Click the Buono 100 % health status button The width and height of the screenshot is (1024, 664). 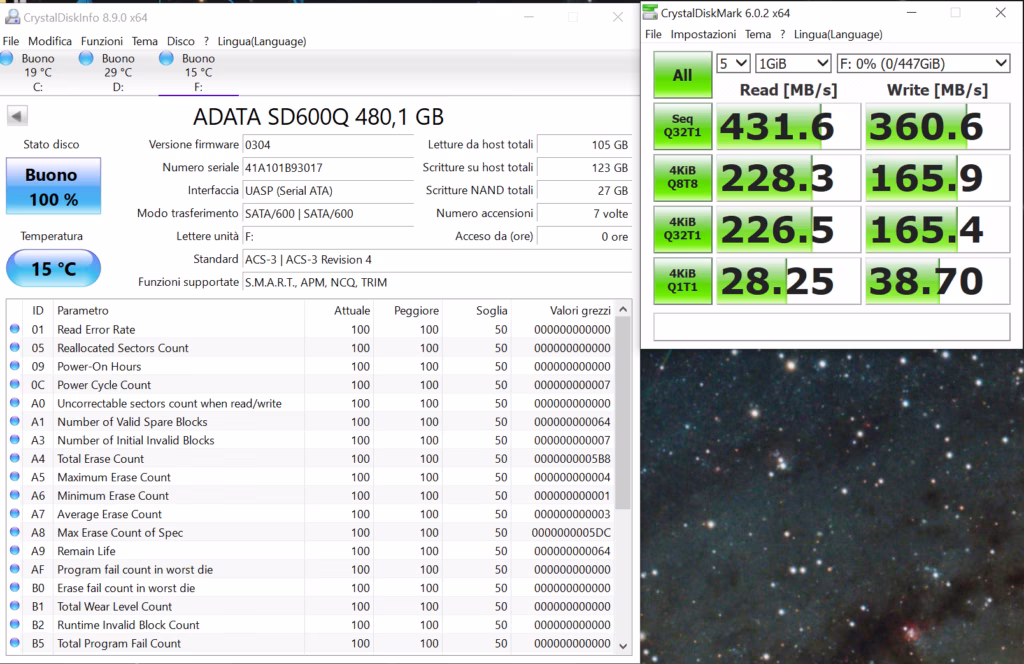click(54, 186)
